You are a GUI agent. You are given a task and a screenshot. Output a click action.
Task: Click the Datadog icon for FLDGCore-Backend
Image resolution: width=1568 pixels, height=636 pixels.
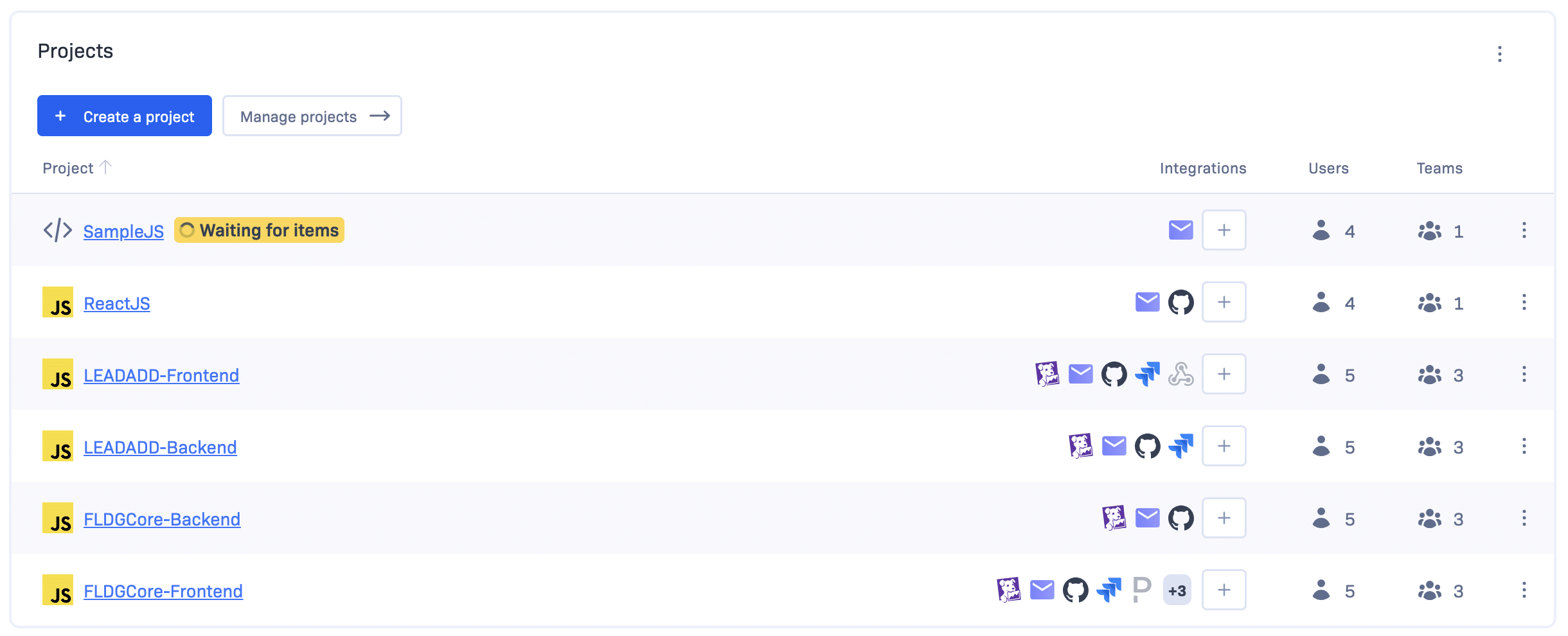[1114, 518]
